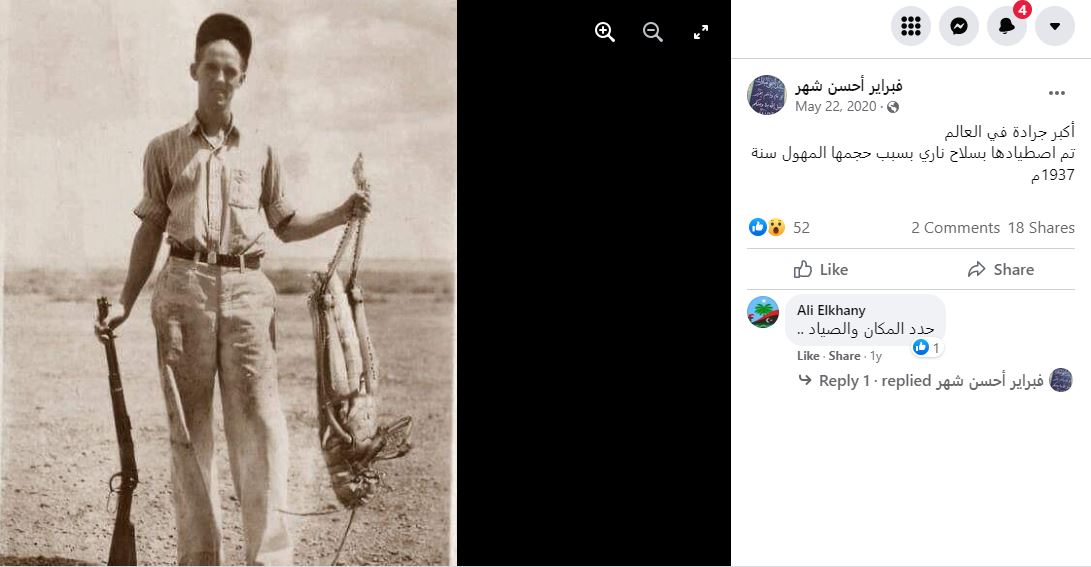Like the post

(x=821, y=269)
